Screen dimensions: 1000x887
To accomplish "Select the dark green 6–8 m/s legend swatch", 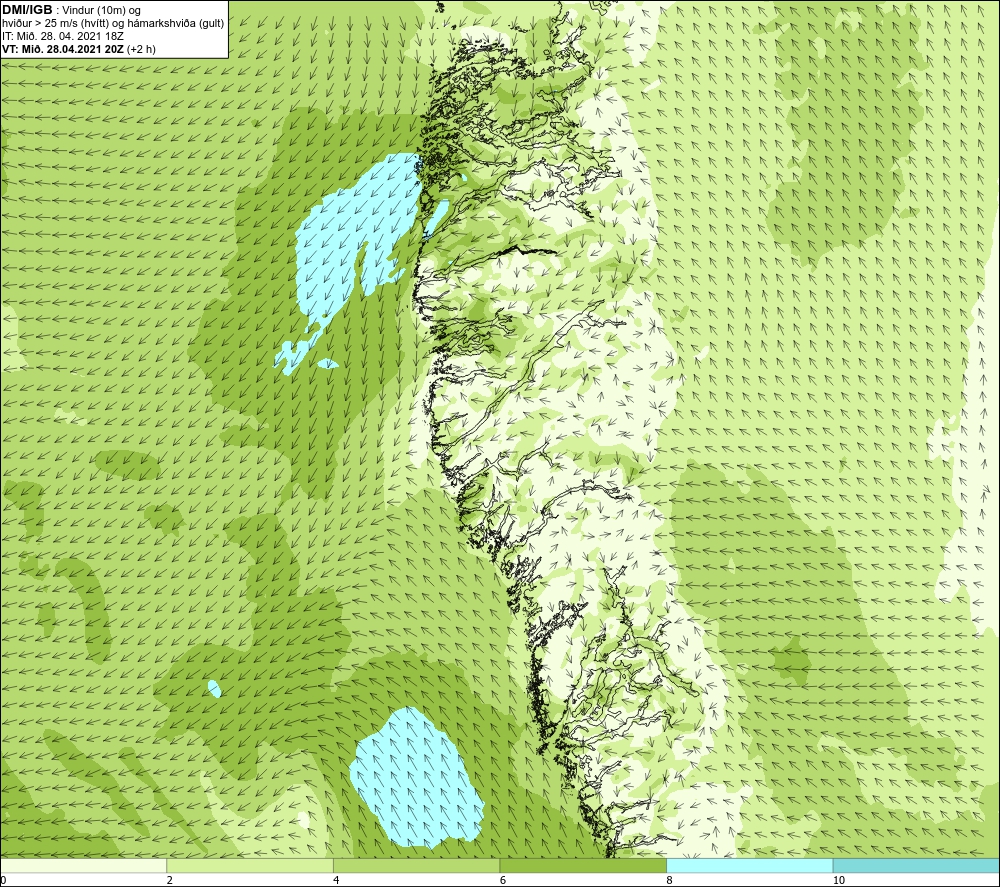I will coord(583,865).
